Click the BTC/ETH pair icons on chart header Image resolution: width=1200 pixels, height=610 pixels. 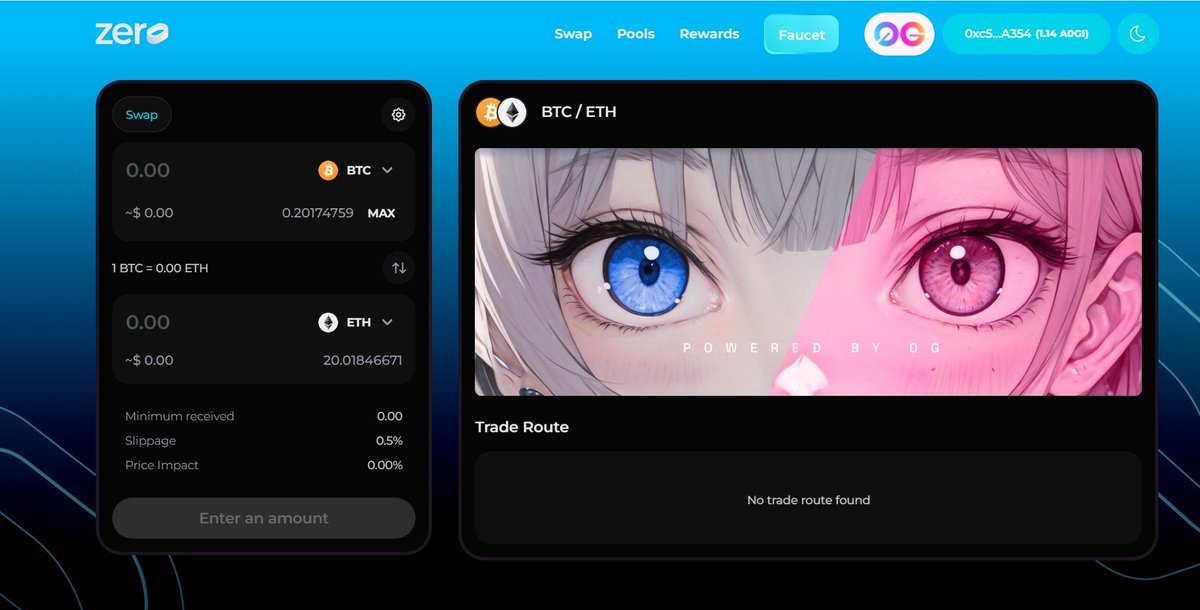(500, 112)
